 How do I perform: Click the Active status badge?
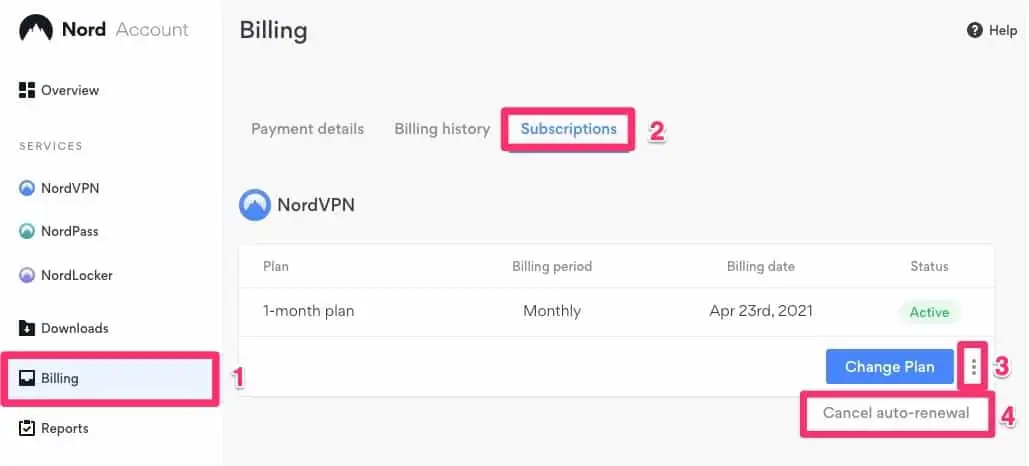click(x=929, y=312)
